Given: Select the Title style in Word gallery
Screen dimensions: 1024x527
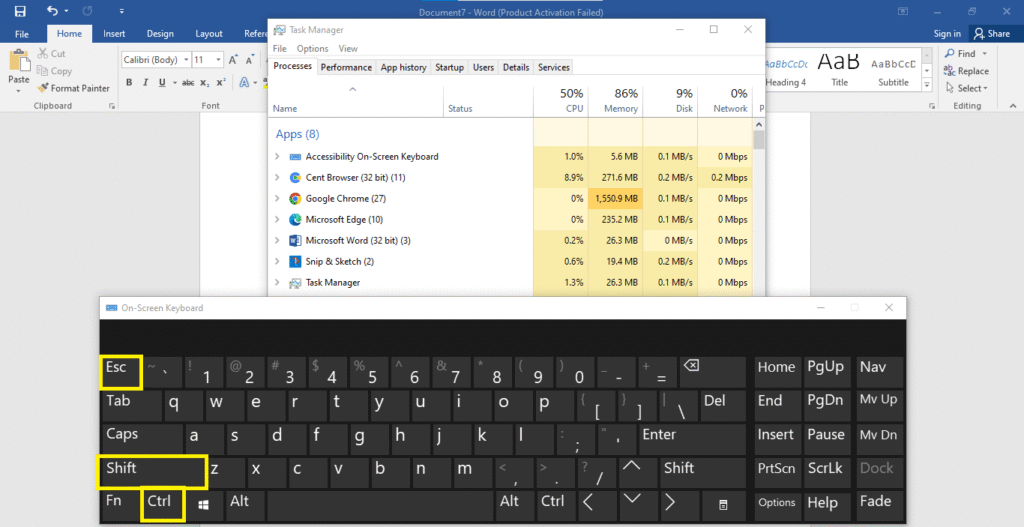Looking at the screenshot, I should point(839,70).
